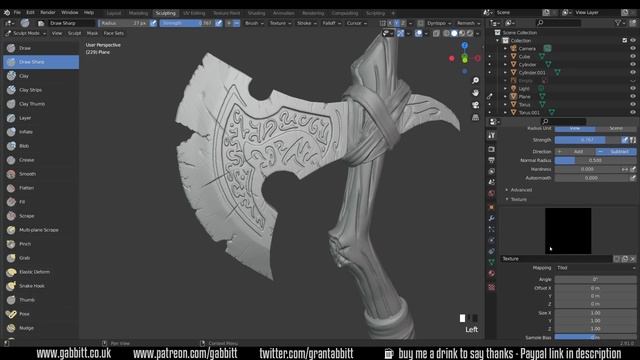Viewport: 640px width, 360px height.
Task: Select the Smooth brush
Action: pyautogui.click(x=41, y=174)
